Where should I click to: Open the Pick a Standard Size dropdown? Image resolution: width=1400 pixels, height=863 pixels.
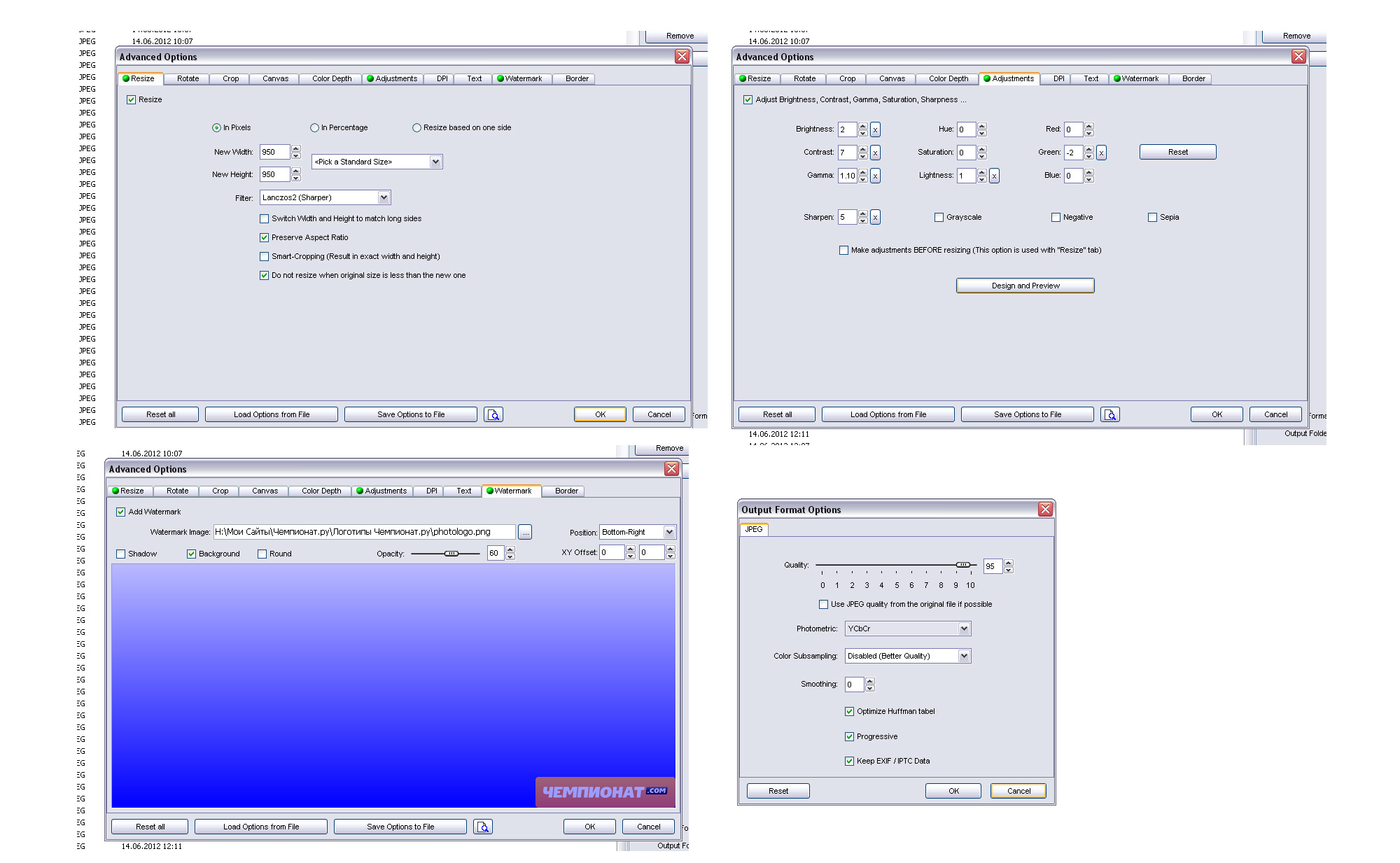click(x=435, y=162)
